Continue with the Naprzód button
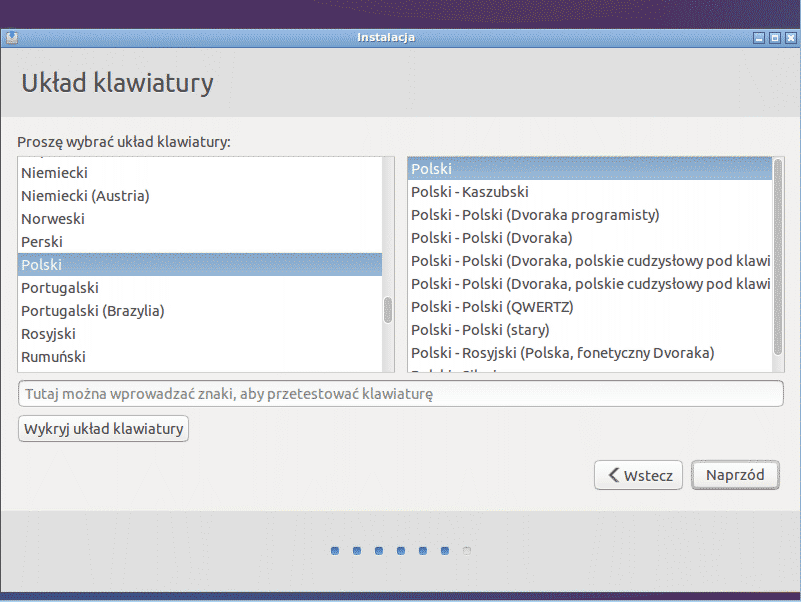Viewport: 801px width, 602px height. pos(735,475)
